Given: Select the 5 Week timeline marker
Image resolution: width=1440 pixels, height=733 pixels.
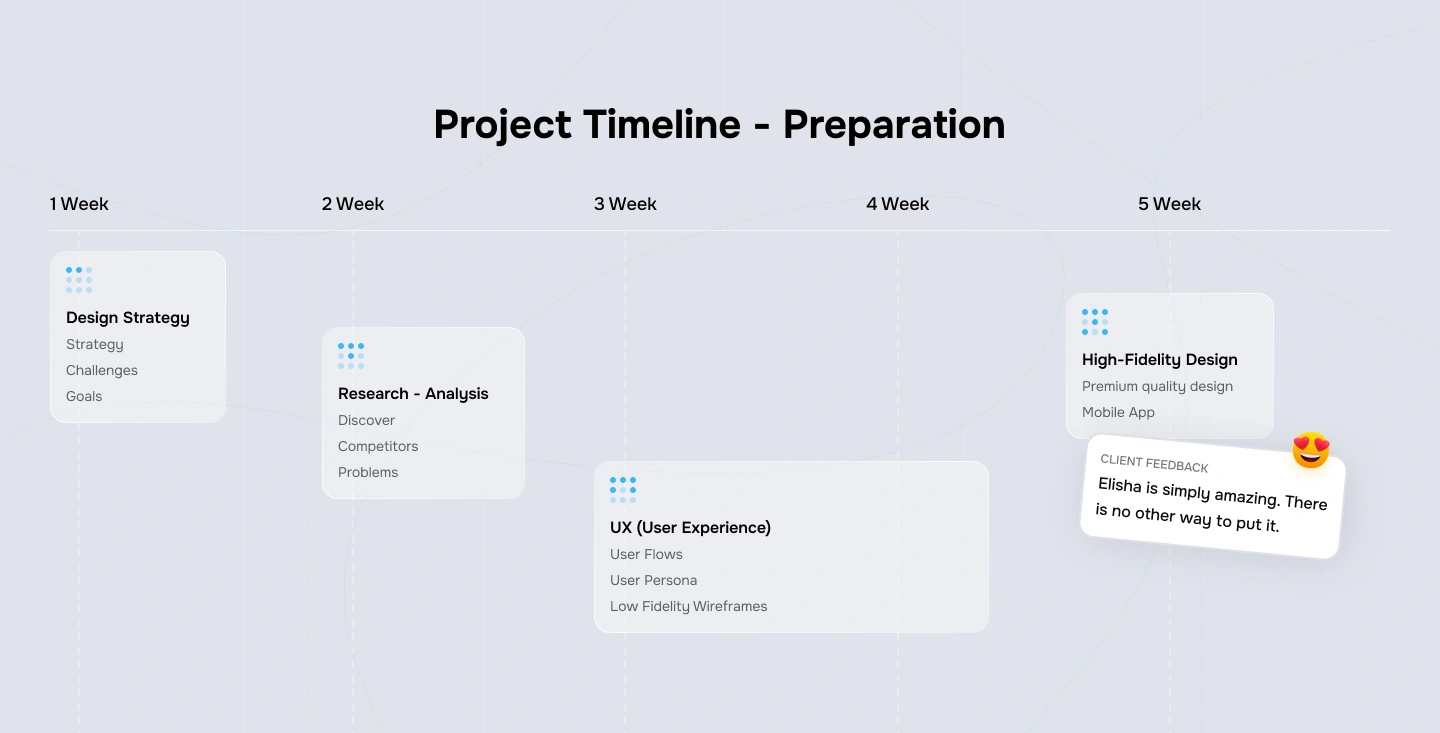Looking at the screenshot, I should [x=1169, y=204].
